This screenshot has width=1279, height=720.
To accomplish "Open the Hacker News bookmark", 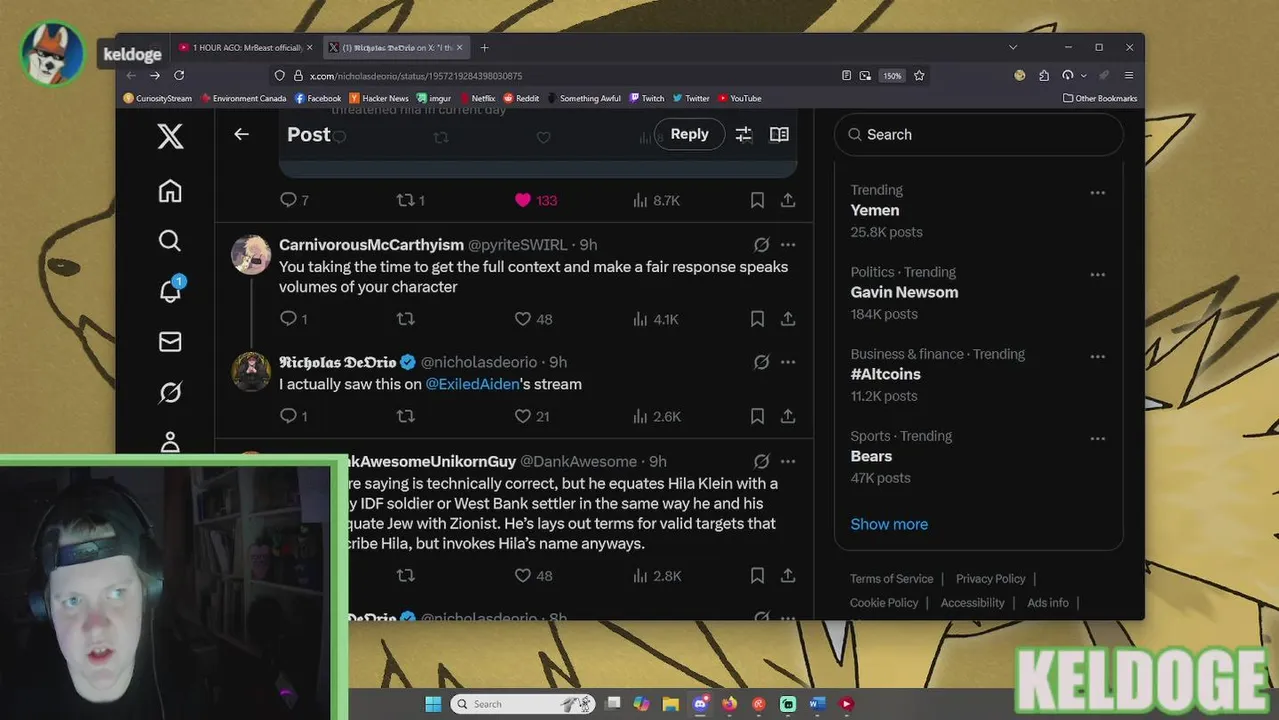I will [x=379, y=98].
